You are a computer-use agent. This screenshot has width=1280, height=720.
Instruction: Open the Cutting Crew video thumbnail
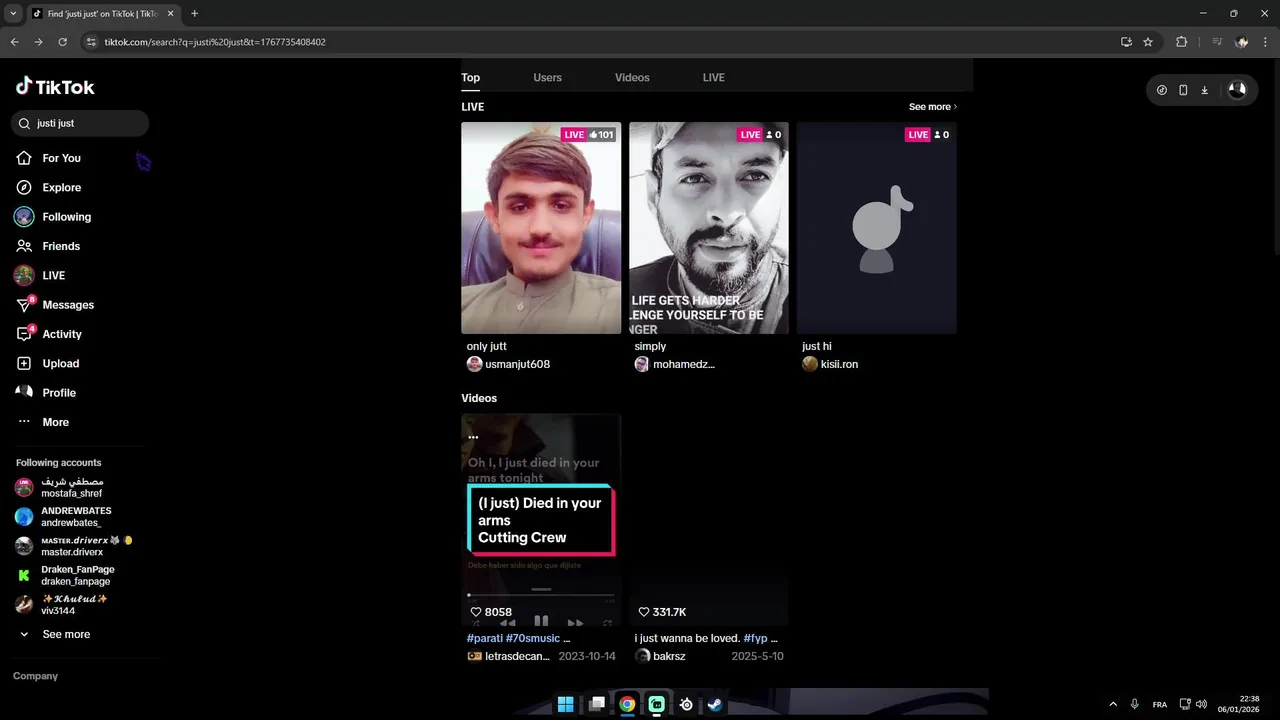(541, 520)
